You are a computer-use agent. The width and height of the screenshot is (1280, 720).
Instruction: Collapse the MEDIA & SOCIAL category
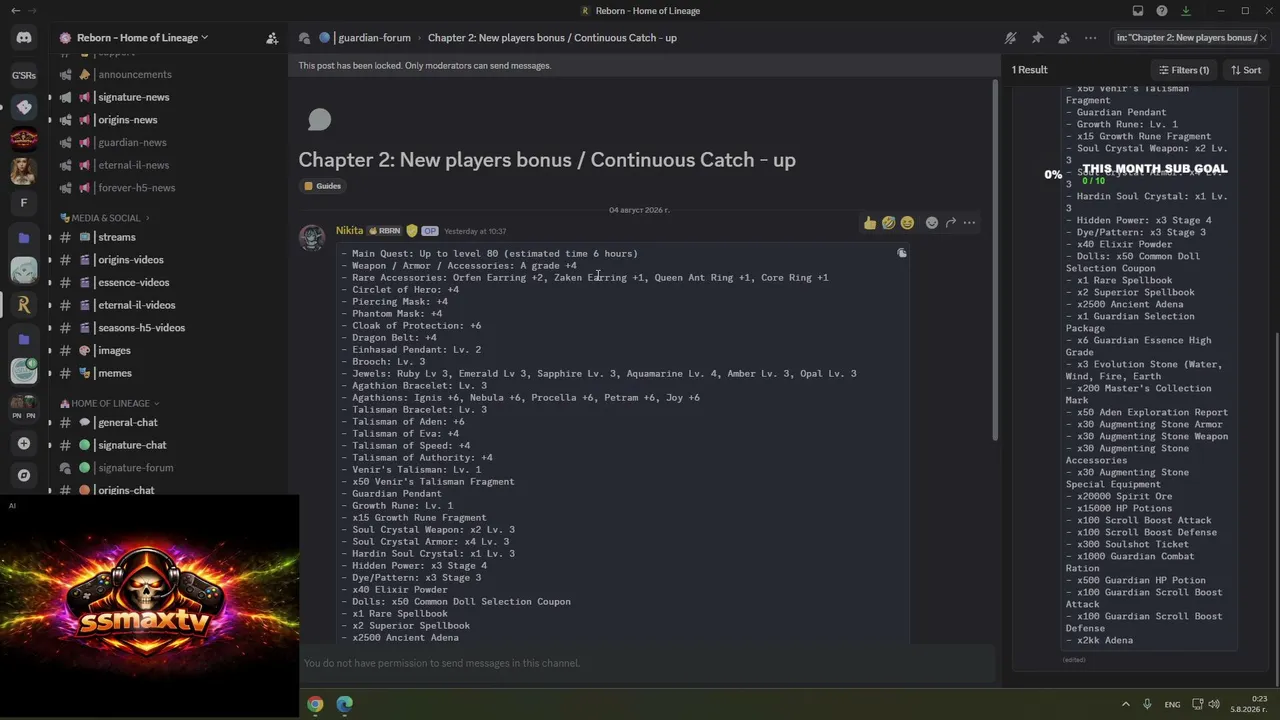(x=104, y=218)
